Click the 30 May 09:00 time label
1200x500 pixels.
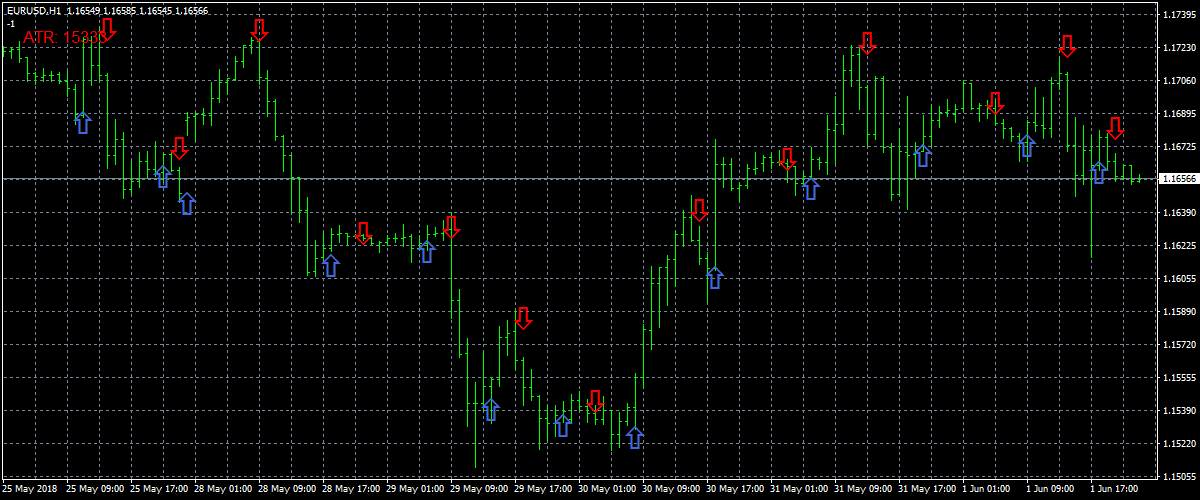[672, 491]
